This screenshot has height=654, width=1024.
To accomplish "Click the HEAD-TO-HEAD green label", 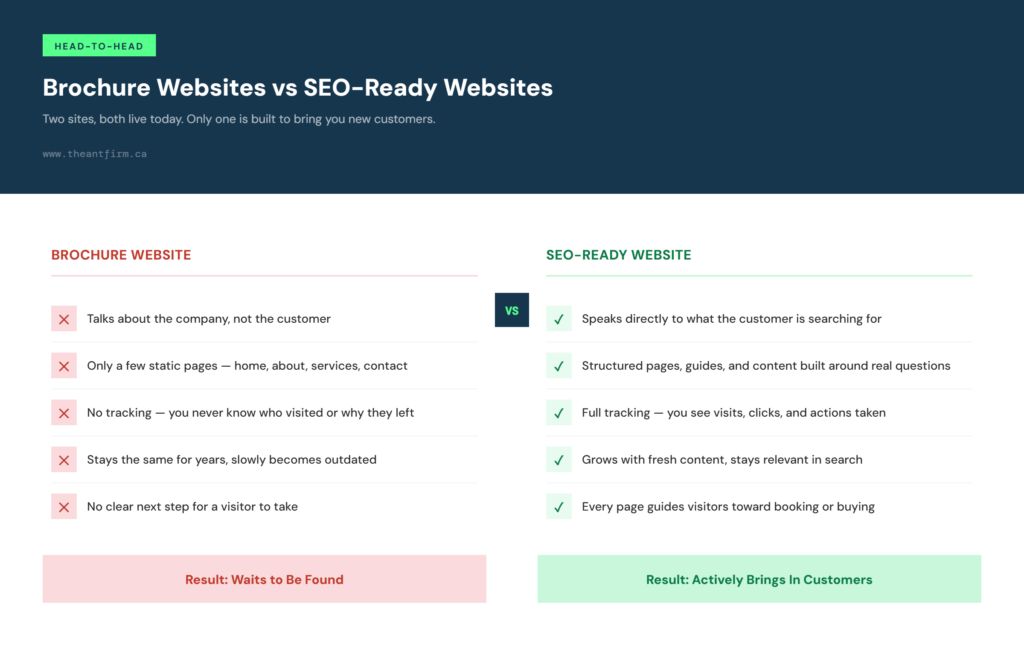I will pos(99,46).
